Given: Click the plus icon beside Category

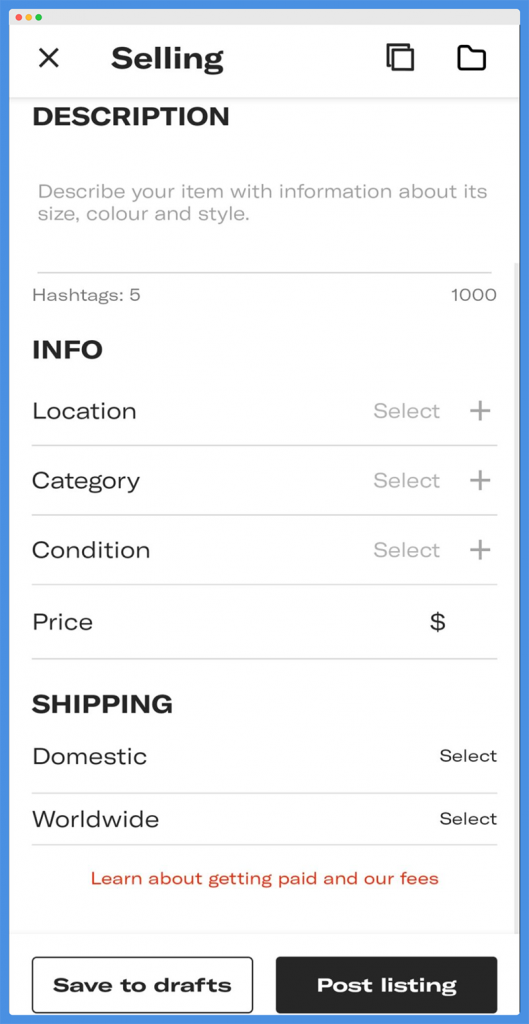Looking at the screenshot, I should (x=480, y=481).
